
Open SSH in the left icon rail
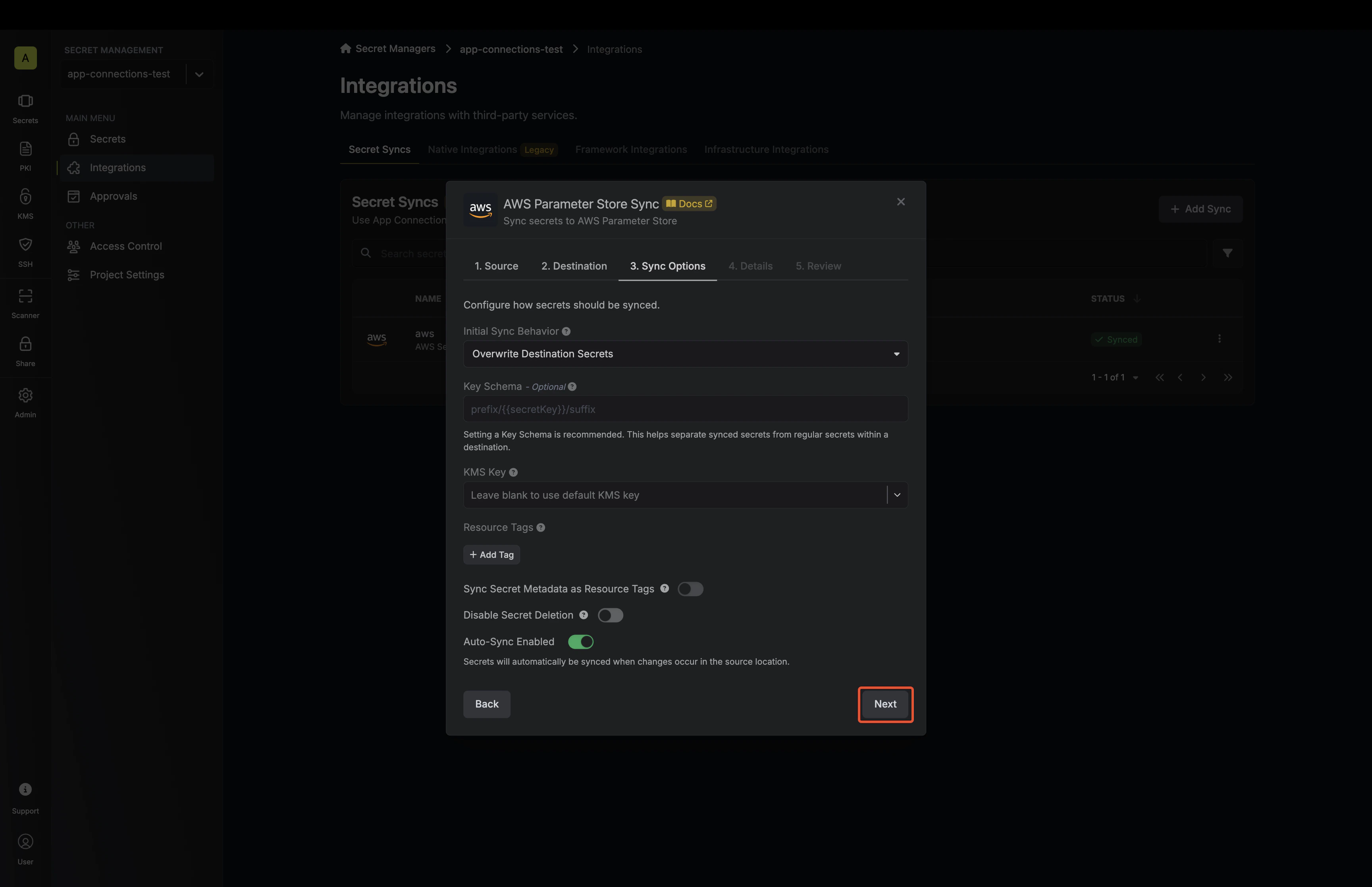[25, 252]
